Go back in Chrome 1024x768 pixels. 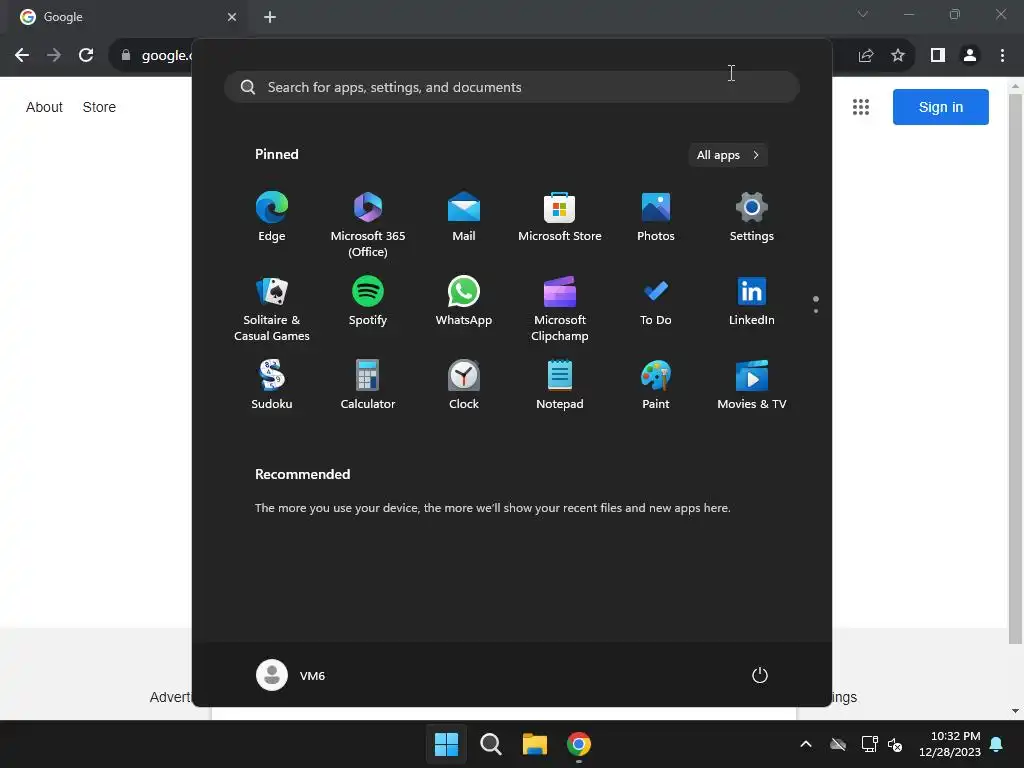pyautogui.click(x=22, y=56)
